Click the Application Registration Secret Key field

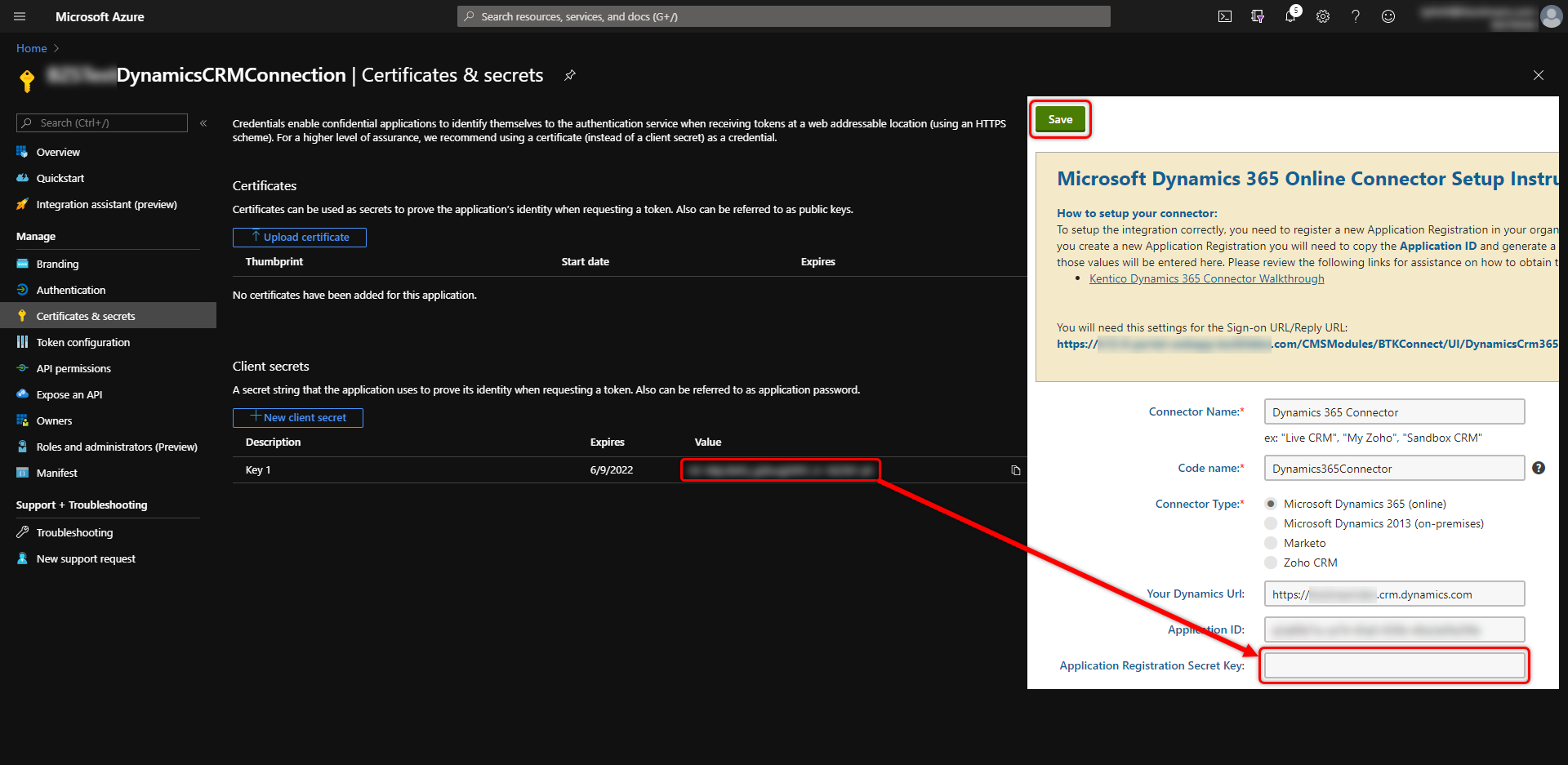pos(1394,665)
